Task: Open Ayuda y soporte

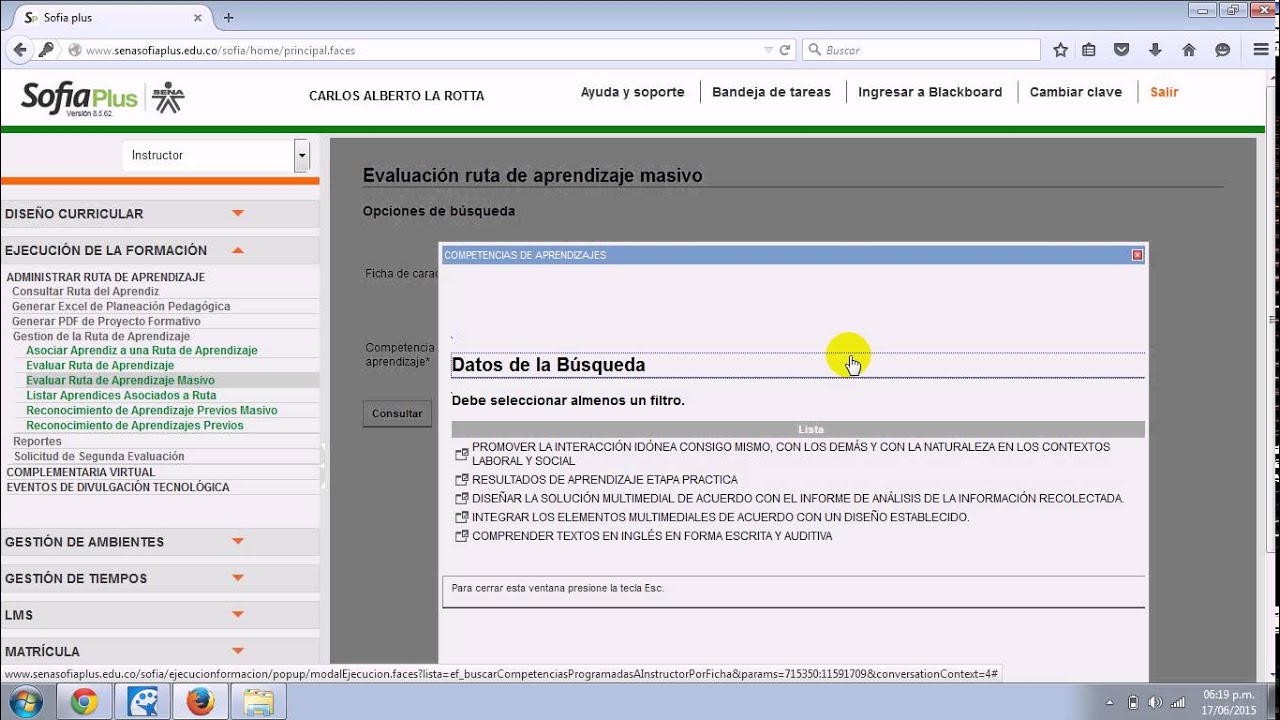Action: (633, 92)
